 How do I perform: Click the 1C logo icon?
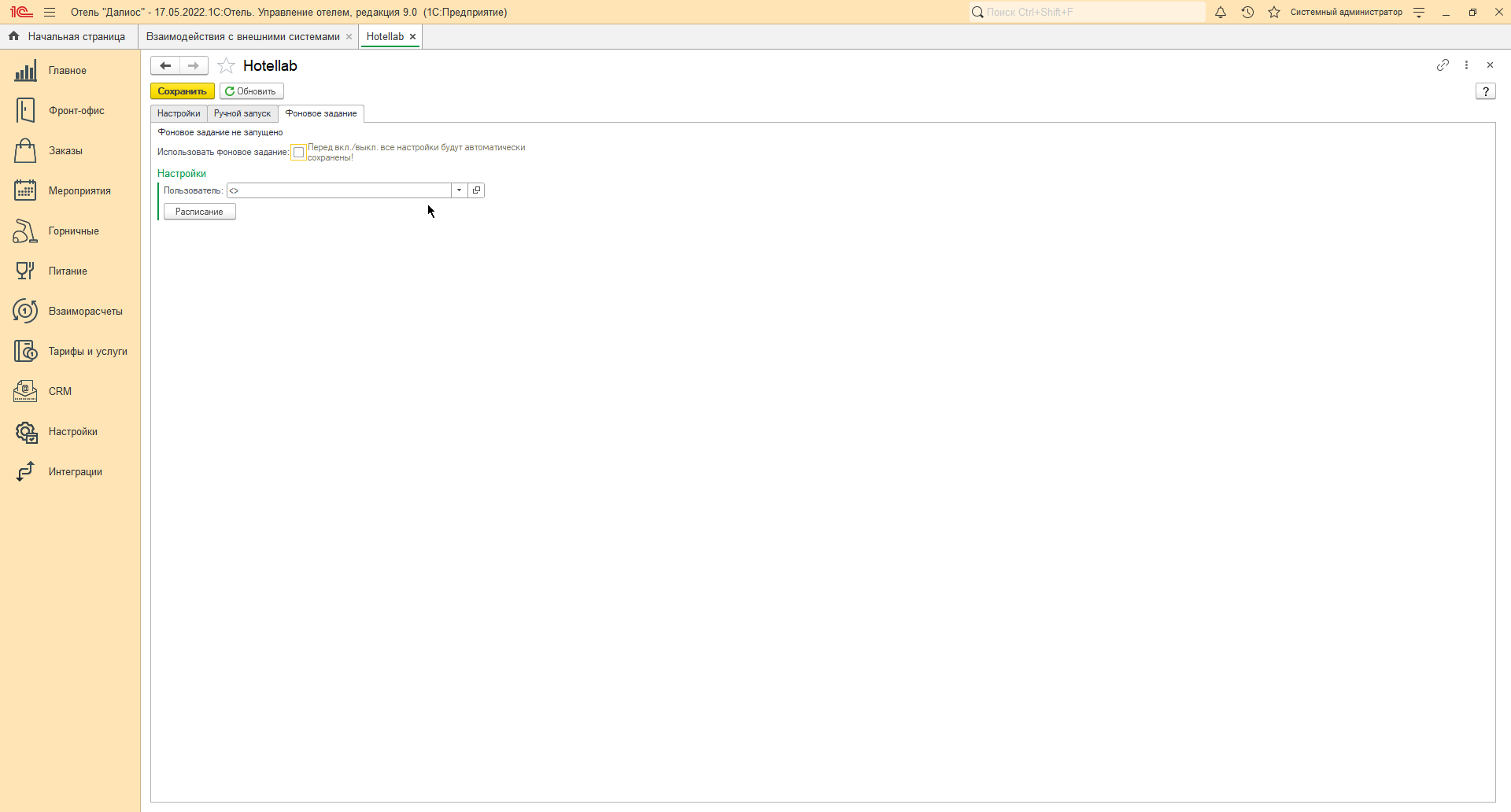pyautogui.click(x=21, y=13)
